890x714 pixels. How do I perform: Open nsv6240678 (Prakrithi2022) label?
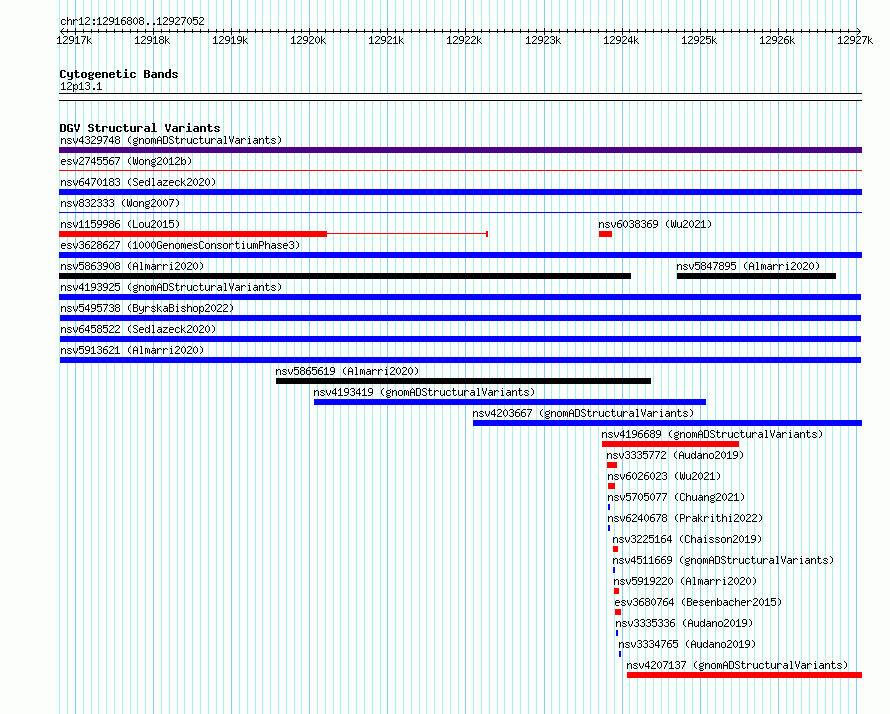pos(685,518)
